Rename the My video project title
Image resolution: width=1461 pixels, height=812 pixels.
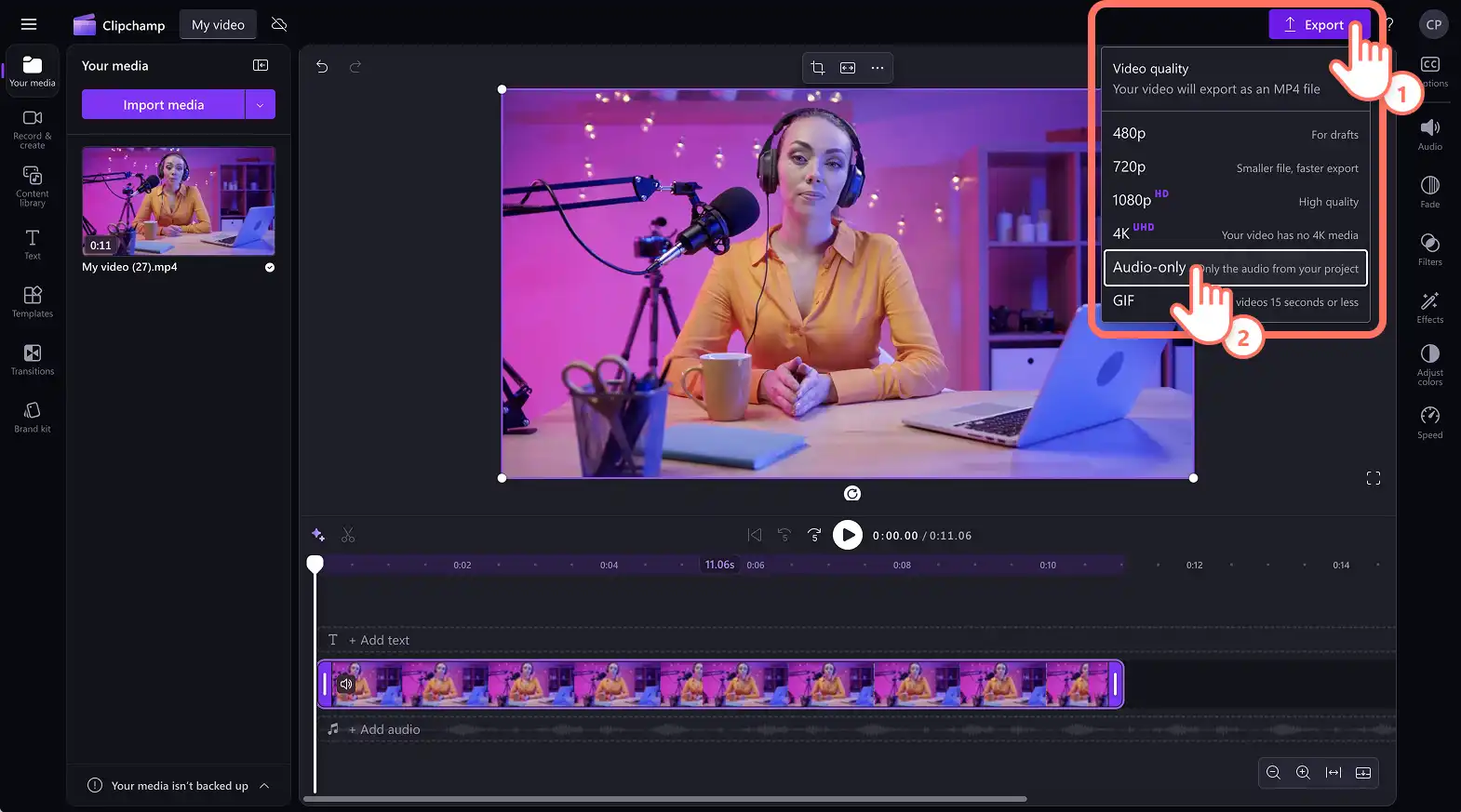point(218,25)
